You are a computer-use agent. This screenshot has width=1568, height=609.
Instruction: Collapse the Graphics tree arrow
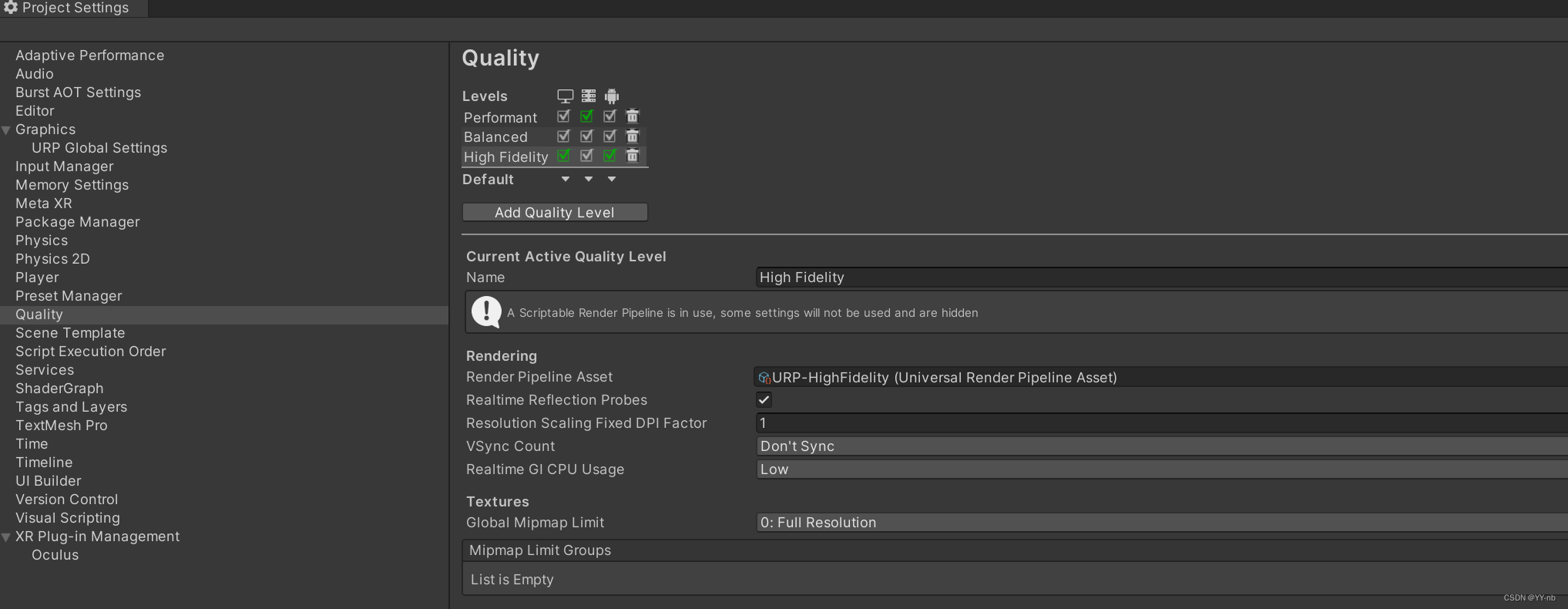point(6,130)
